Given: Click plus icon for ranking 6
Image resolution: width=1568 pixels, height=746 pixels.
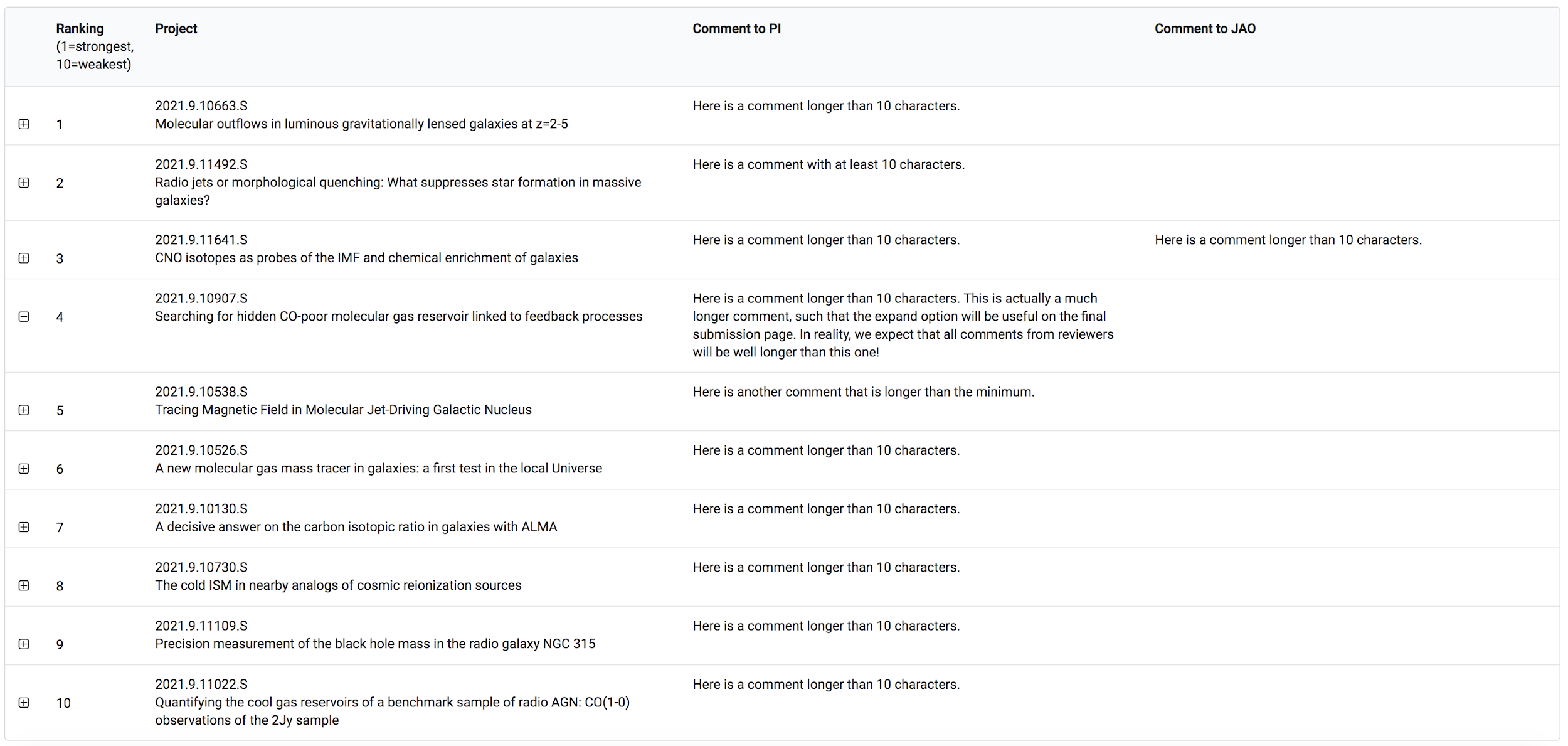Looking at the screenshot, I should (24, 469).
